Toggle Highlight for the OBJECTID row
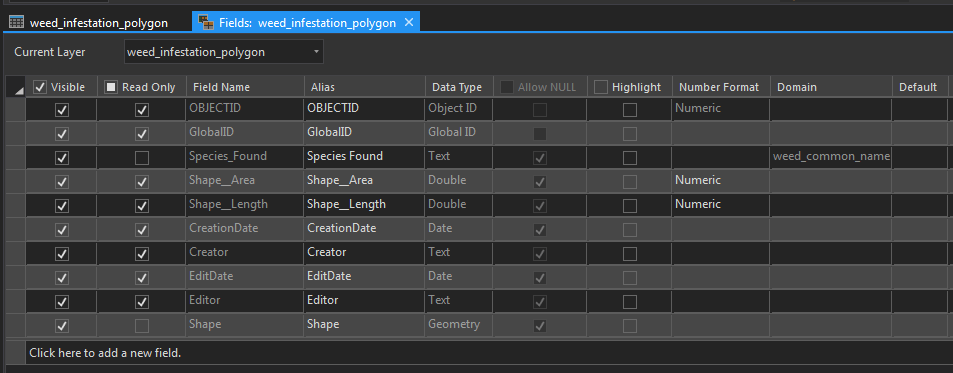Screen dimensions: 953x373 (x=630, y=110)
